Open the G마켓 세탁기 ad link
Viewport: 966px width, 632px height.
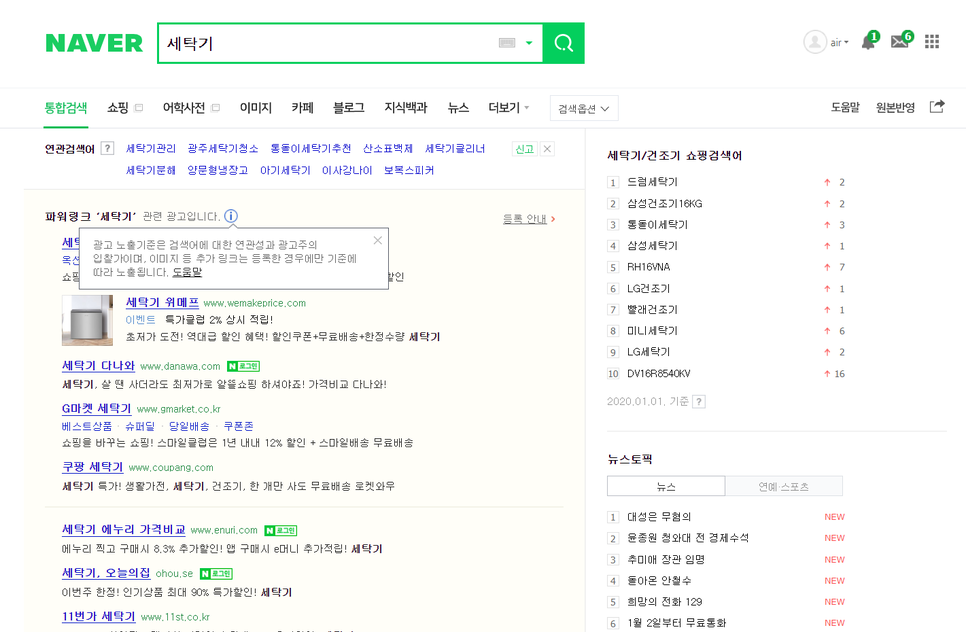tap(96, 408)
